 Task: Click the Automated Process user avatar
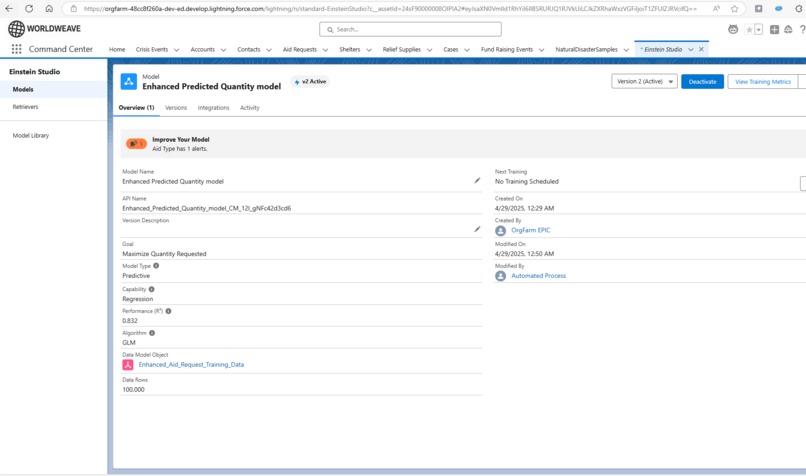click(501, 276)
